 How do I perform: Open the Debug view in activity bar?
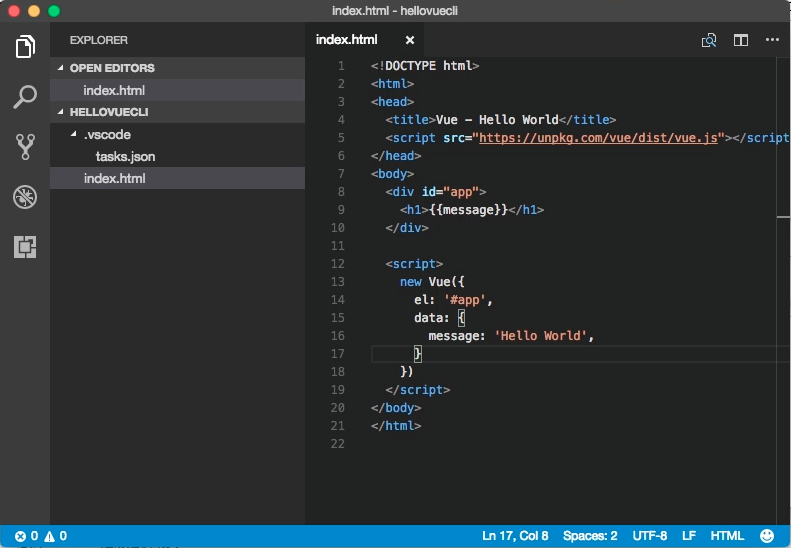click(x=25, y=197)
